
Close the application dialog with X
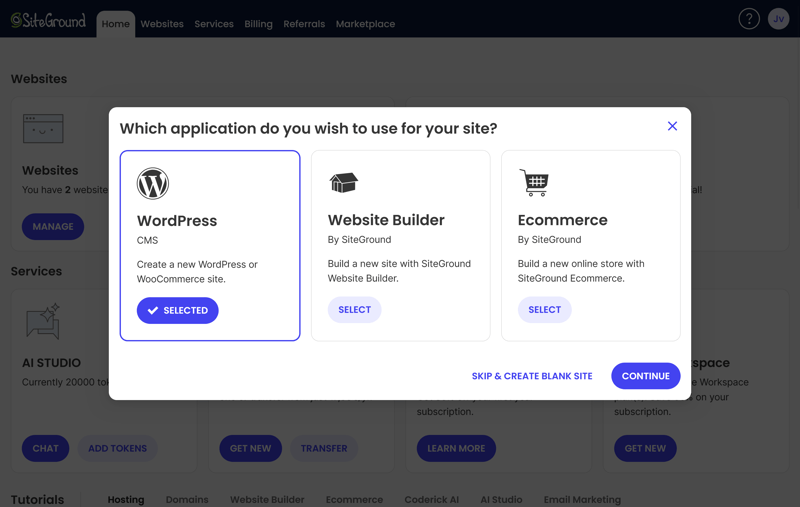[x=672, y=126]
